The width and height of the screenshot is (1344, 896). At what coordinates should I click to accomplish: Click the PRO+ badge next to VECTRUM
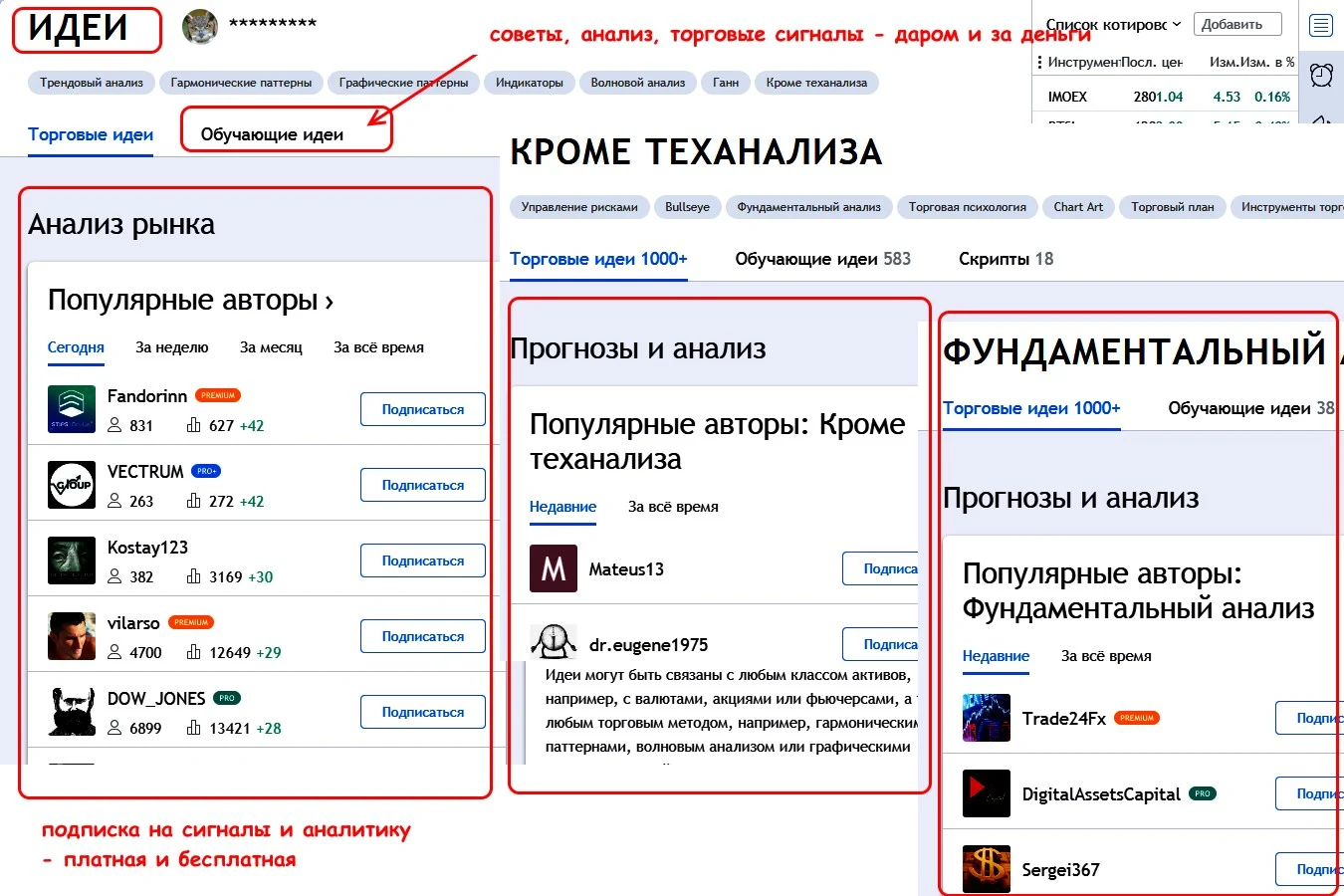pos(206,471)
